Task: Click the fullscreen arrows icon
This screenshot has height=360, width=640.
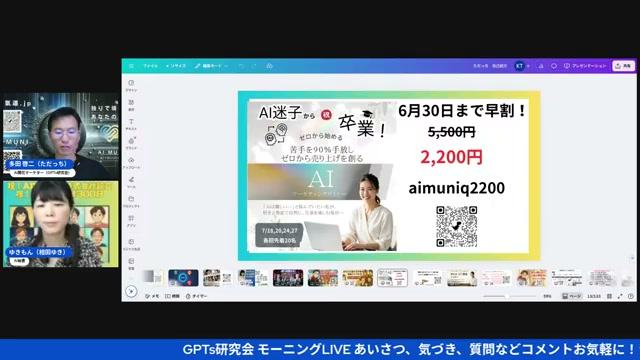Action: point(620,296)
